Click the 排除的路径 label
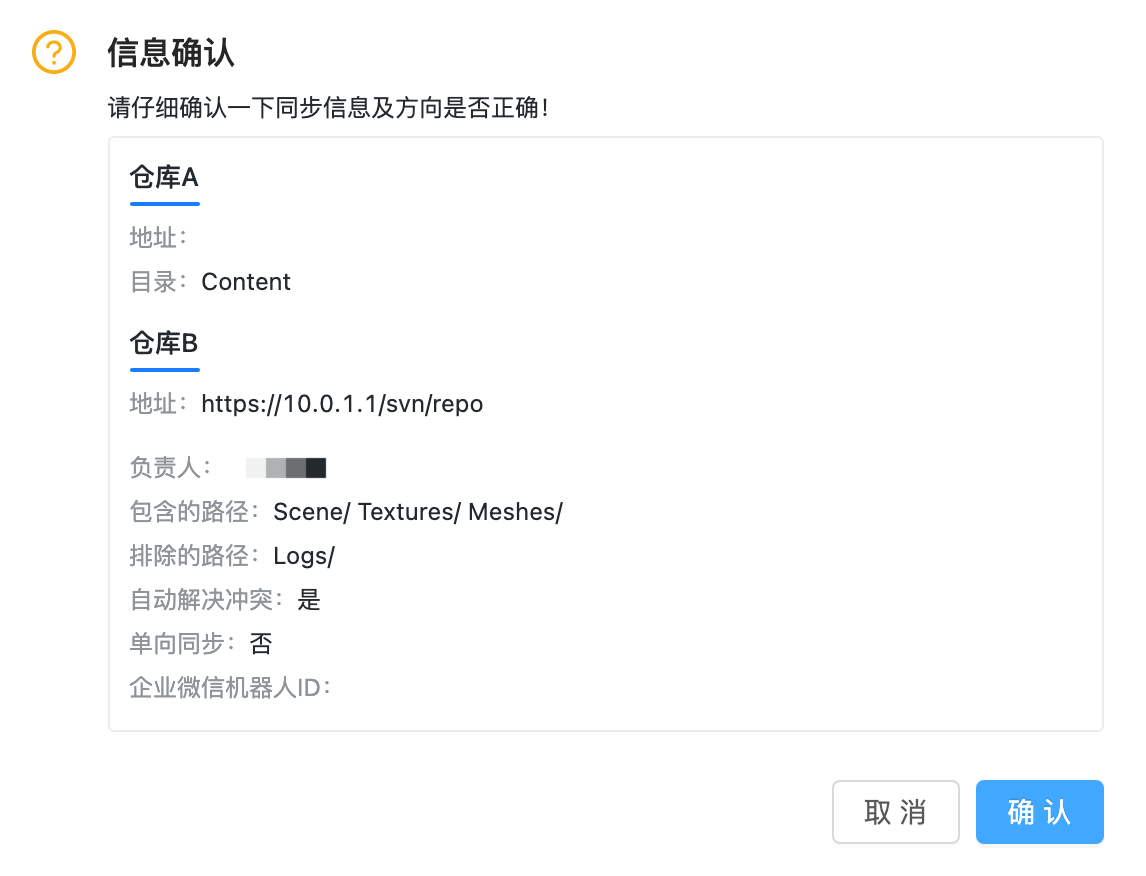The image size is (1146, 876). (x=194, y=556)
